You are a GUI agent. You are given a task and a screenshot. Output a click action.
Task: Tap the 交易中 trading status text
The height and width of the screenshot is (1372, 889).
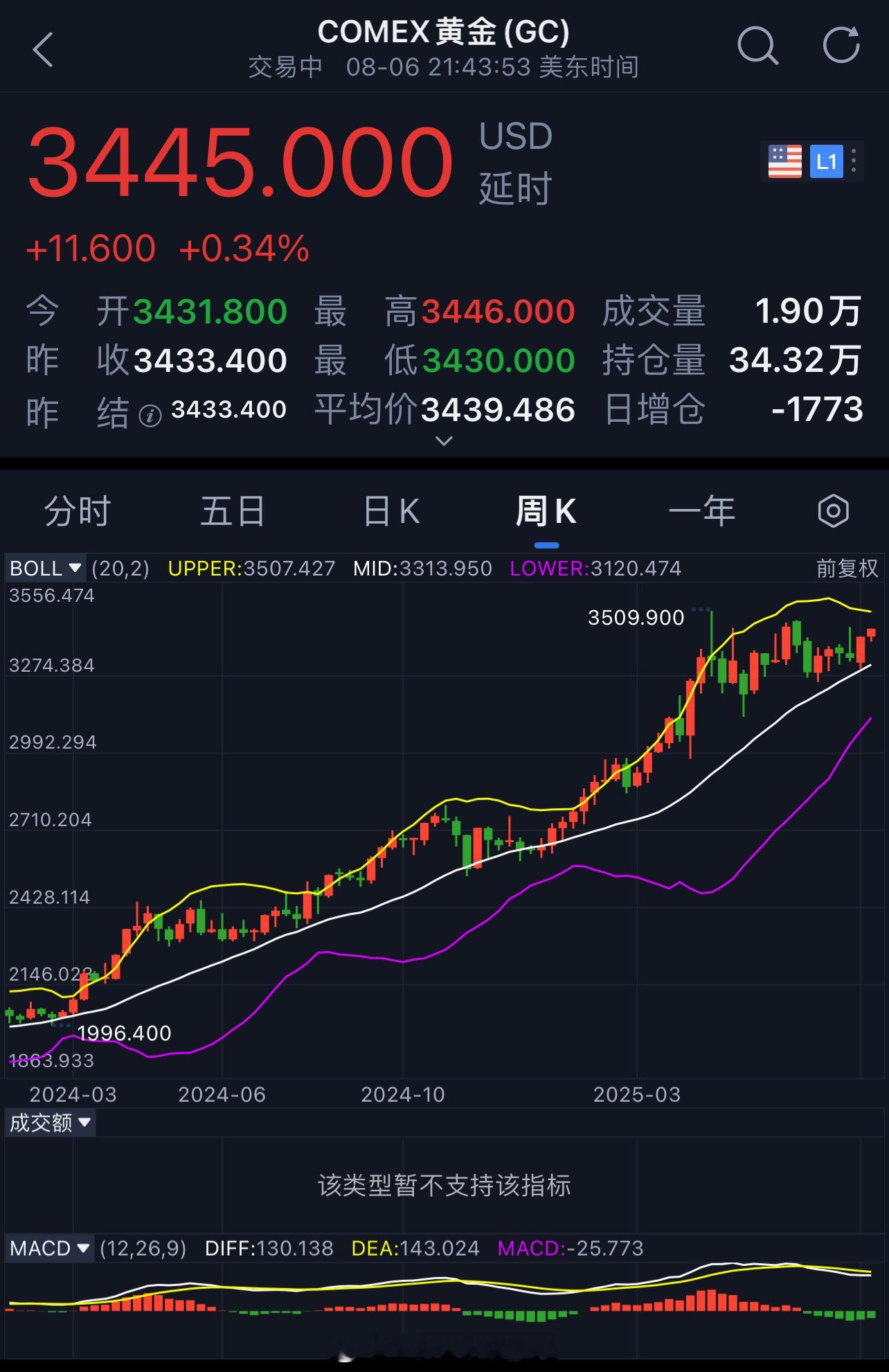[285, 67]
